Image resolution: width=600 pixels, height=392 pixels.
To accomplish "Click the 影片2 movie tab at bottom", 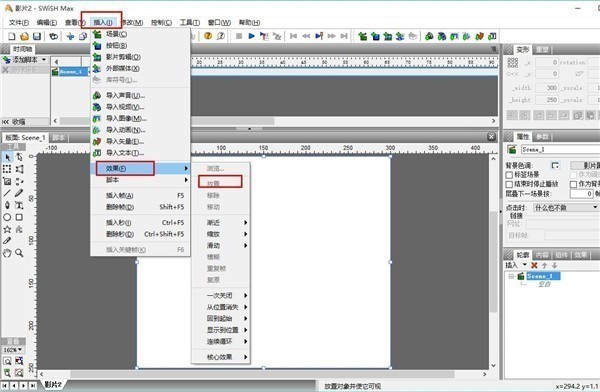I will tap(53, 384).
